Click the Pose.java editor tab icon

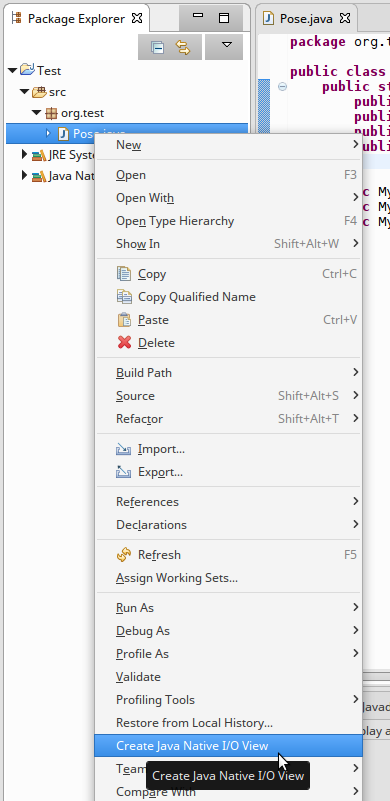click(x=268, y=18)
